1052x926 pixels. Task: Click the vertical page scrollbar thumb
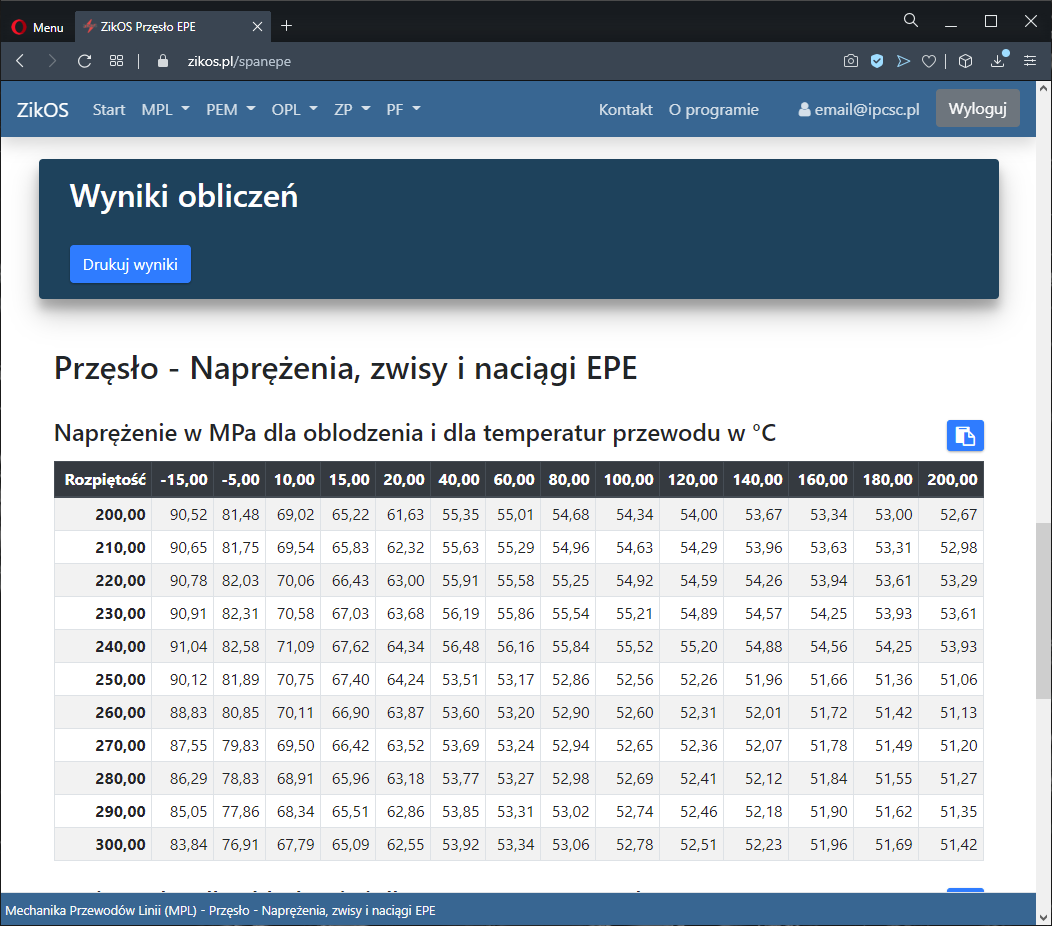(x=1043, y=610)
